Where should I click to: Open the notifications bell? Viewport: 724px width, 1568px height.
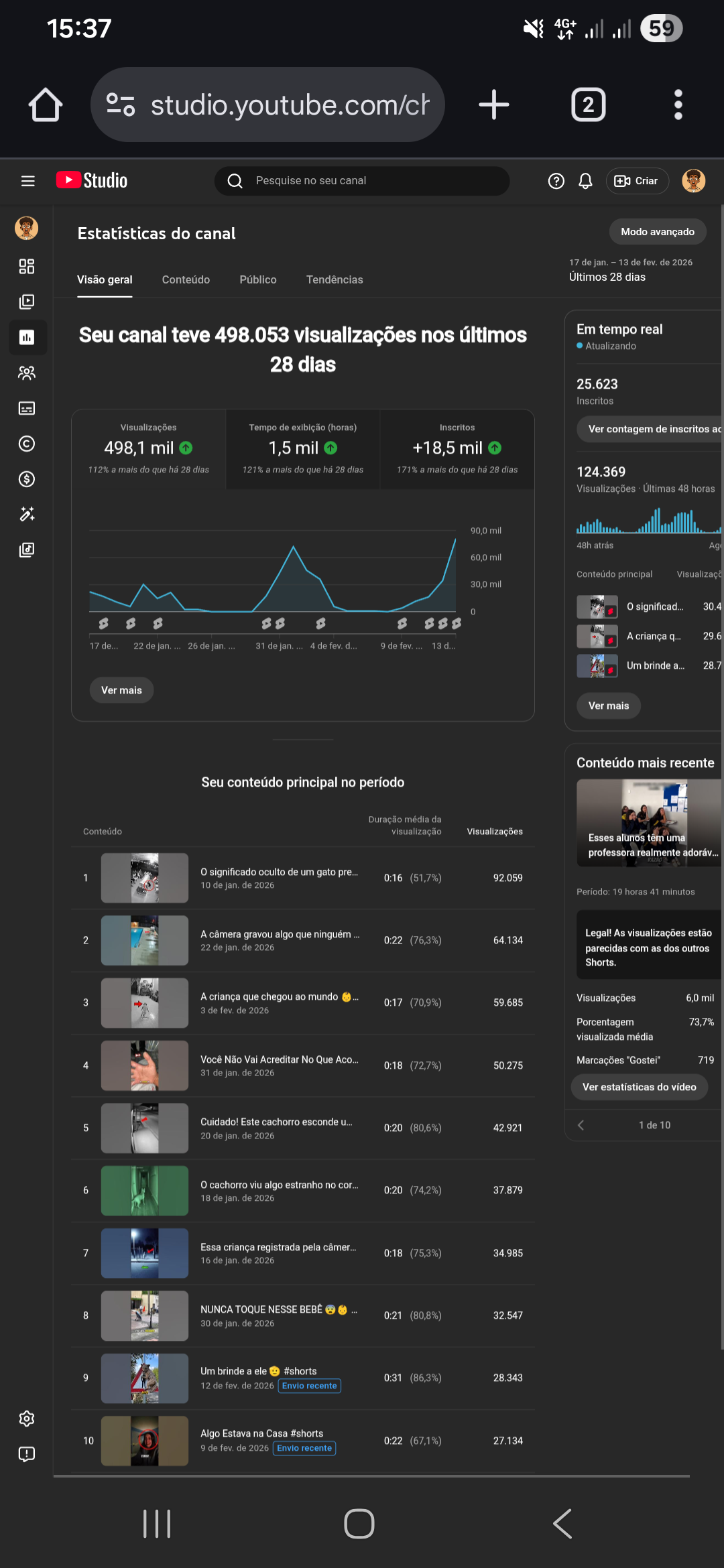pyautogui.click(x=585, y=181)
